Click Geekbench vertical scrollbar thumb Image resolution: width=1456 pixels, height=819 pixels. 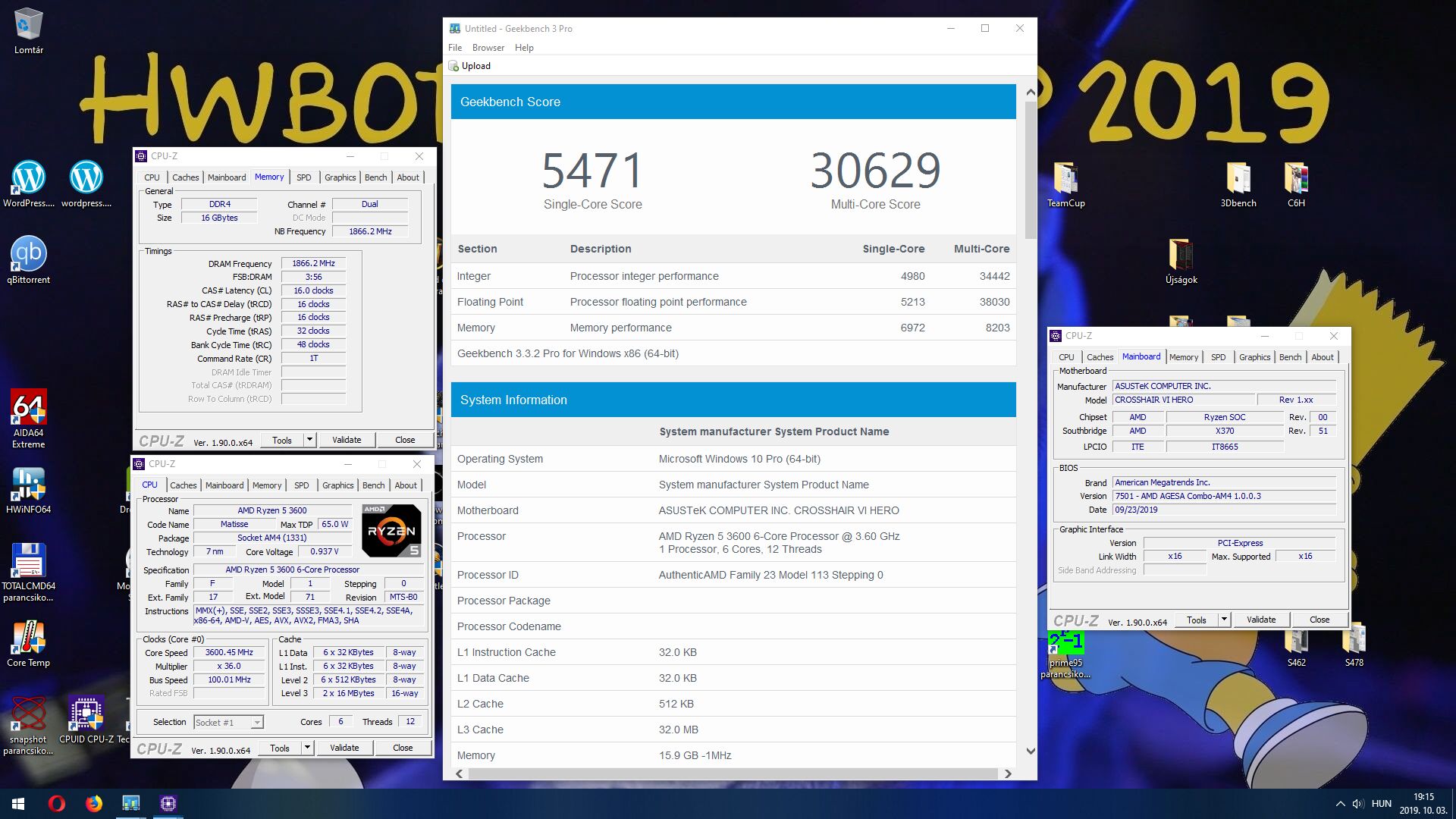[x=1031, y=170]
